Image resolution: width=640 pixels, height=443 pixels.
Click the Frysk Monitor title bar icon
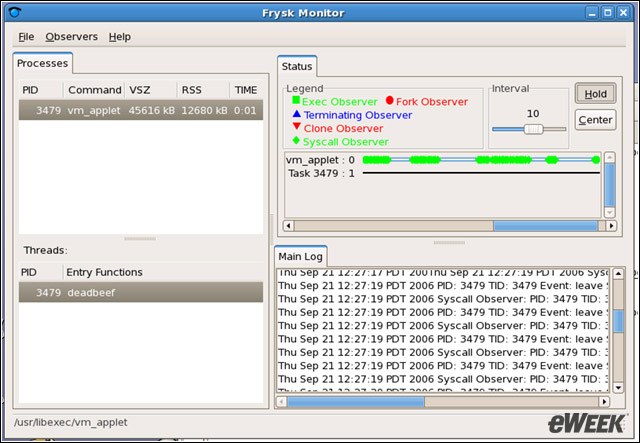tap(15, 13)
